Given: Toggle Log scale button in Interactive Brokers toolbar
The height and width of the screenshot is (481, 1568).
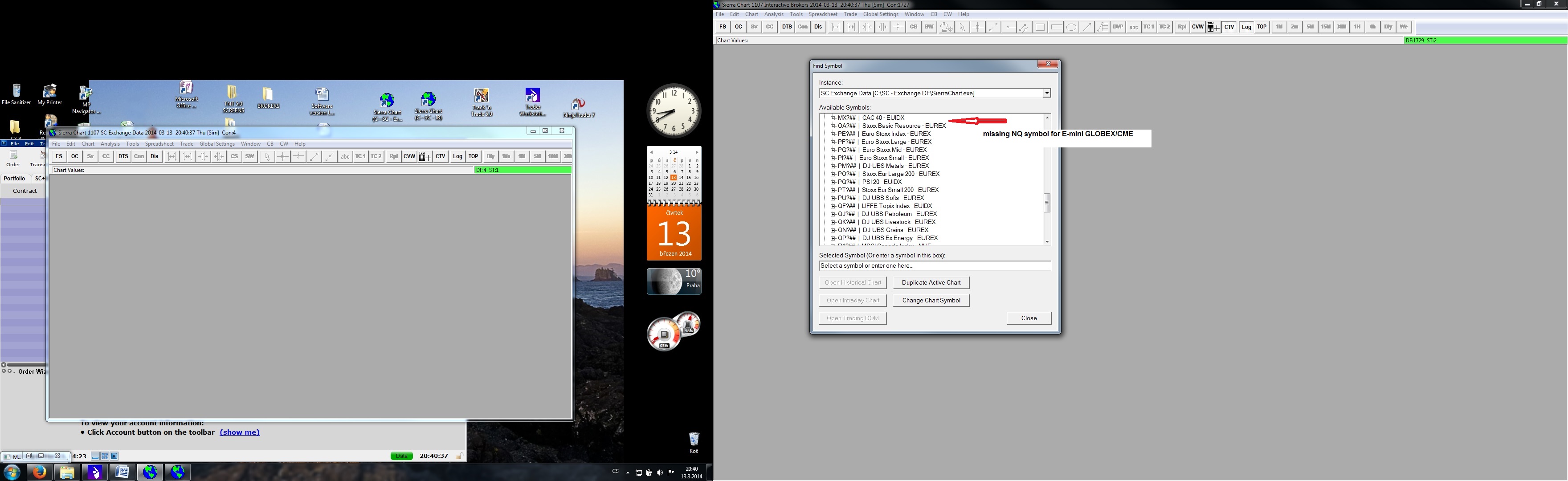Looking at the screenshot, I should [1246, 27].
